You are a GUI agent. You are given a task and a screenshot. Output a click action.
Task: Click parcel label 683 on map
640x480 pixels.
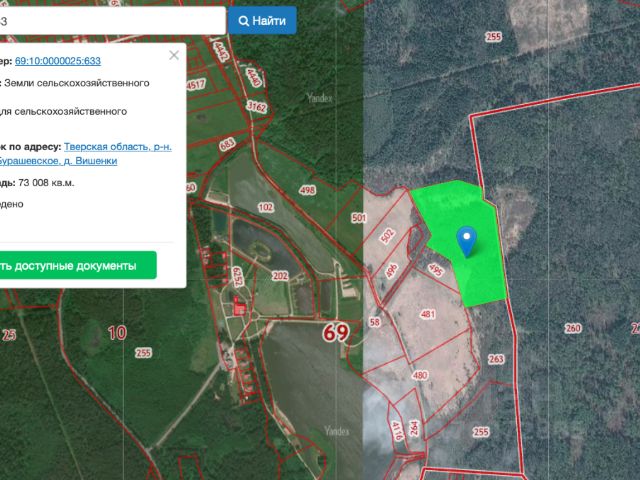tap(226, 145)
